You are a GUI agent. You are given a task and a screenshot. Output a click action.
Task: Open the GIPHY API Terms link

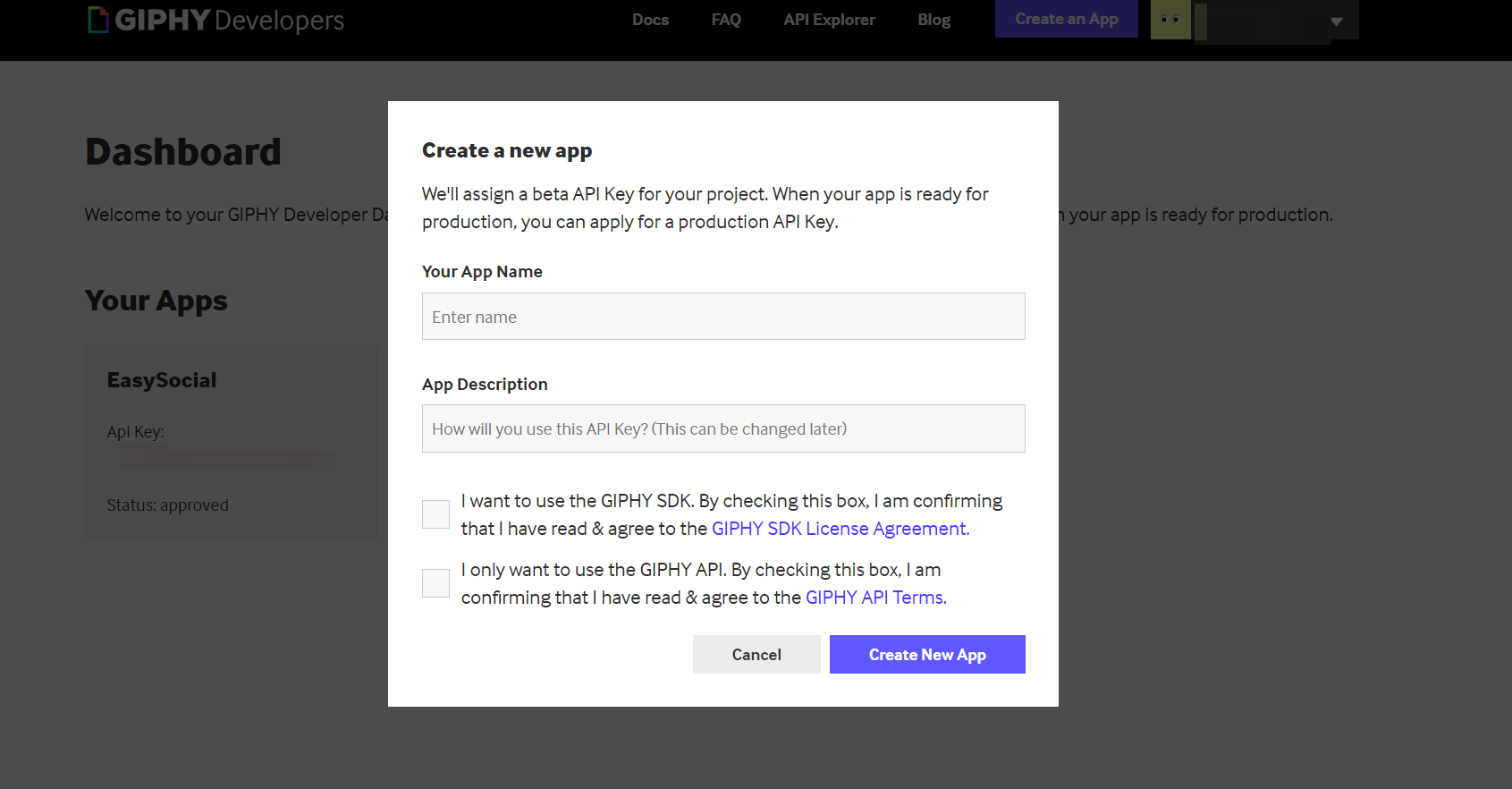point(876,598)
